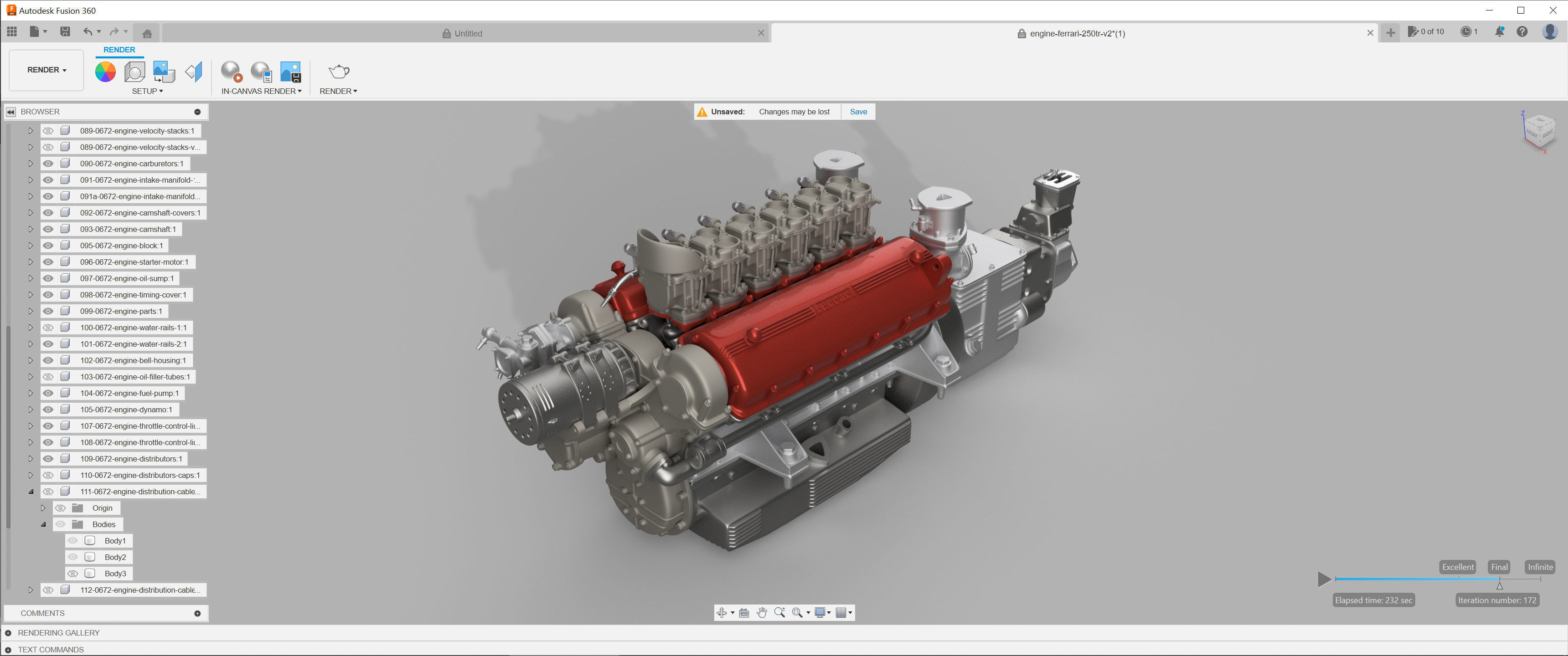
Task: Click the Scene Settings icon
Action: click(134, 72)
